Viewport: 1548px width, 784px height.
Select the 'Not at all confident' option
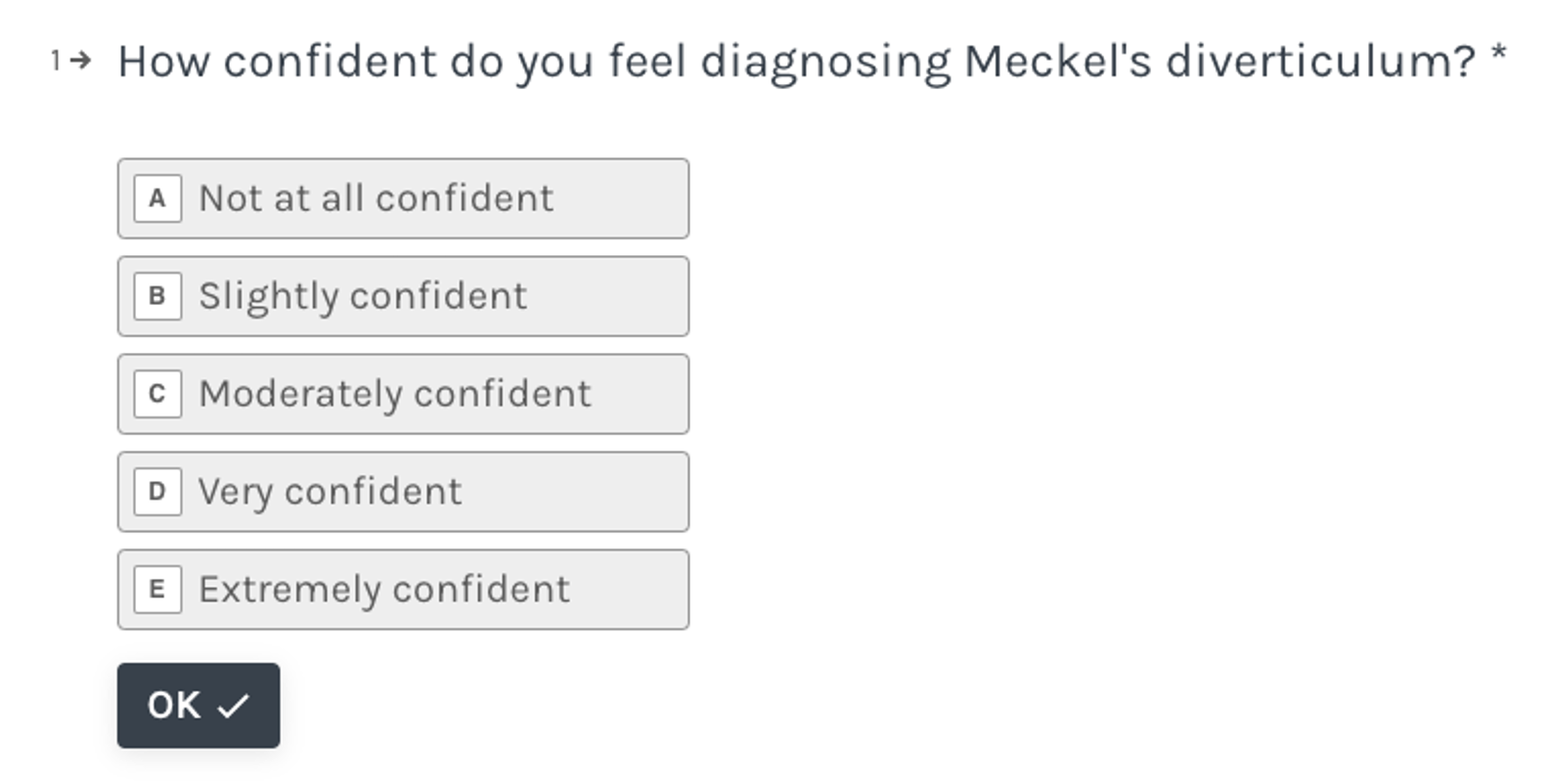(x=403, y=198)
